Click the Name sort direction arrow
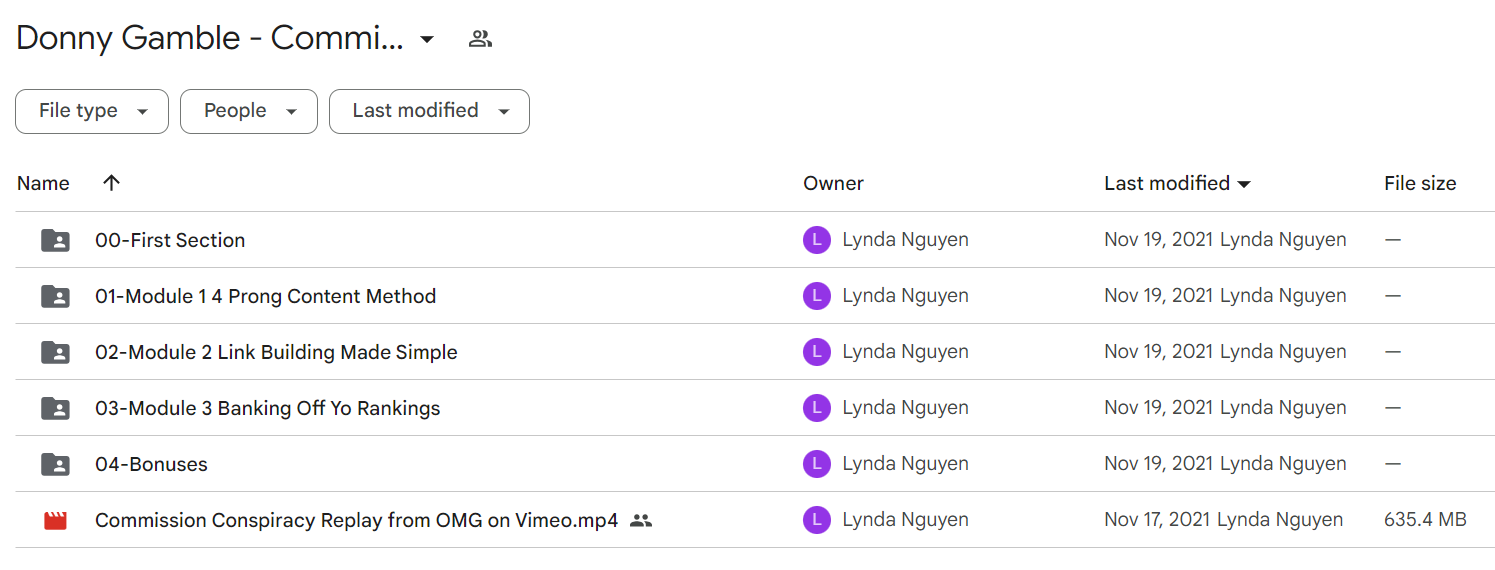 tap(111, 183)
